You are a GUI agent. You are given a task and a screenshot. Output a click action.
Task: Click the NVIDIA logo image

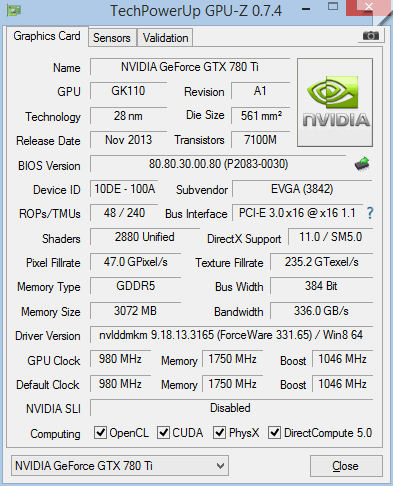tap(335, 102)
